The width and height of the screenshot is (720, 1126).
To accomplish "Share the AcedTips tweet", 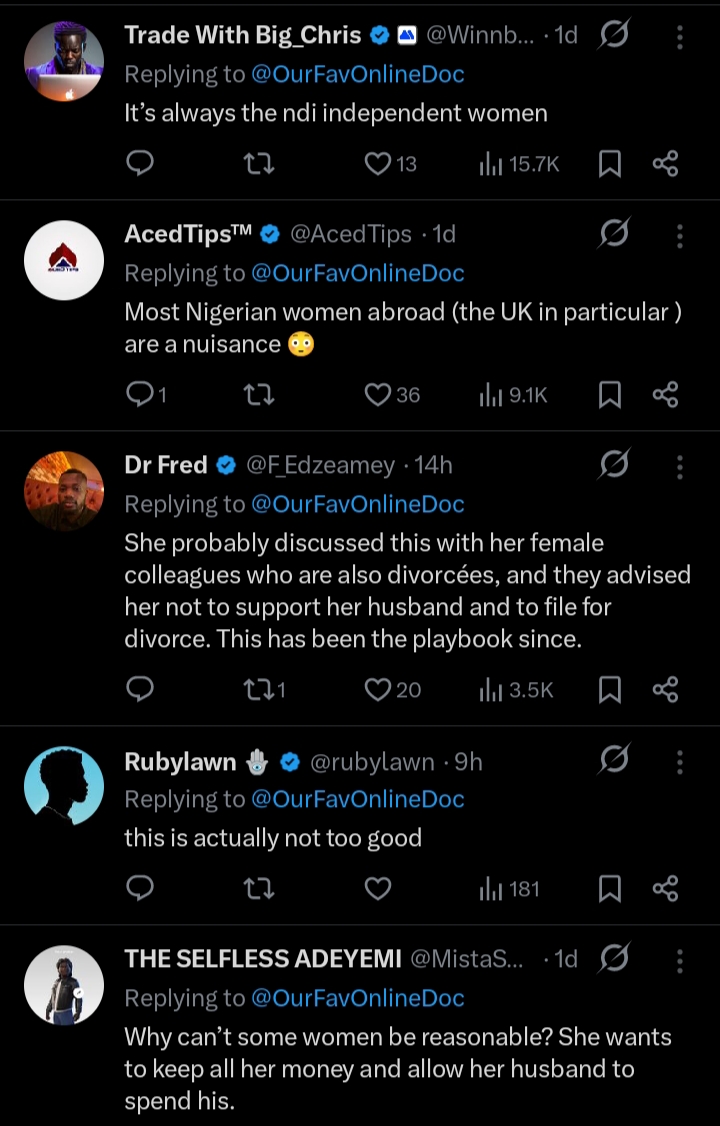I will [x=665, y=395].
